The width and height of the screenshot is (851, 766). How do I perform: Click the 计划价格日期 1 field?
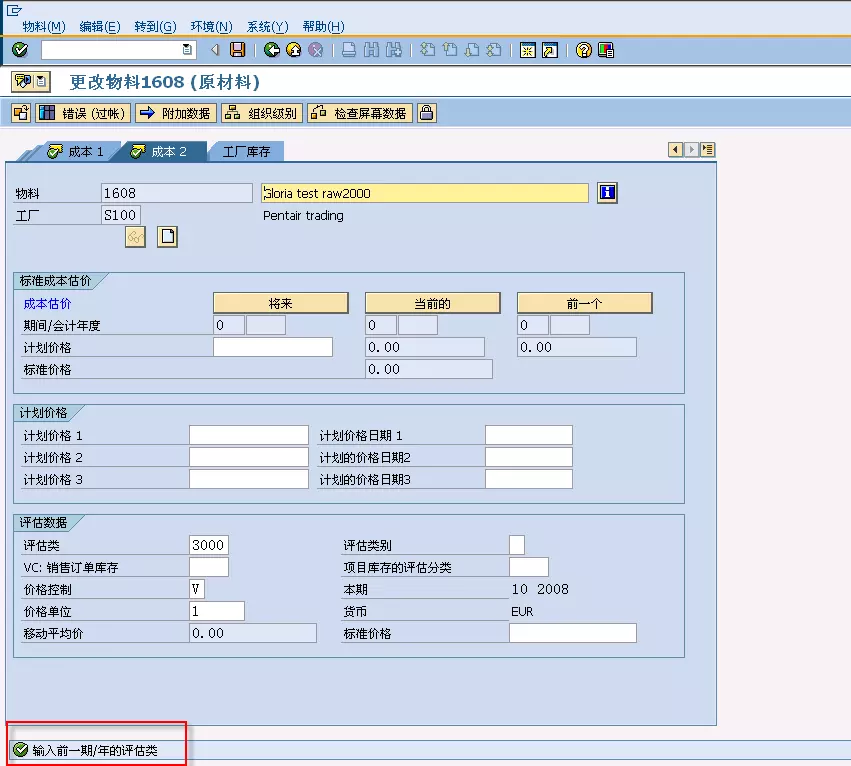tap(529, 435)
